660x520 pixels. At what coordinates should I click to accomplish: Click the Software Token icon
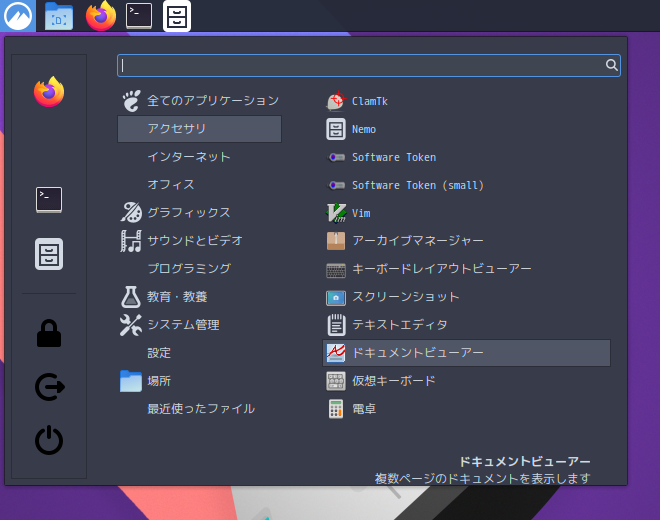336,157
